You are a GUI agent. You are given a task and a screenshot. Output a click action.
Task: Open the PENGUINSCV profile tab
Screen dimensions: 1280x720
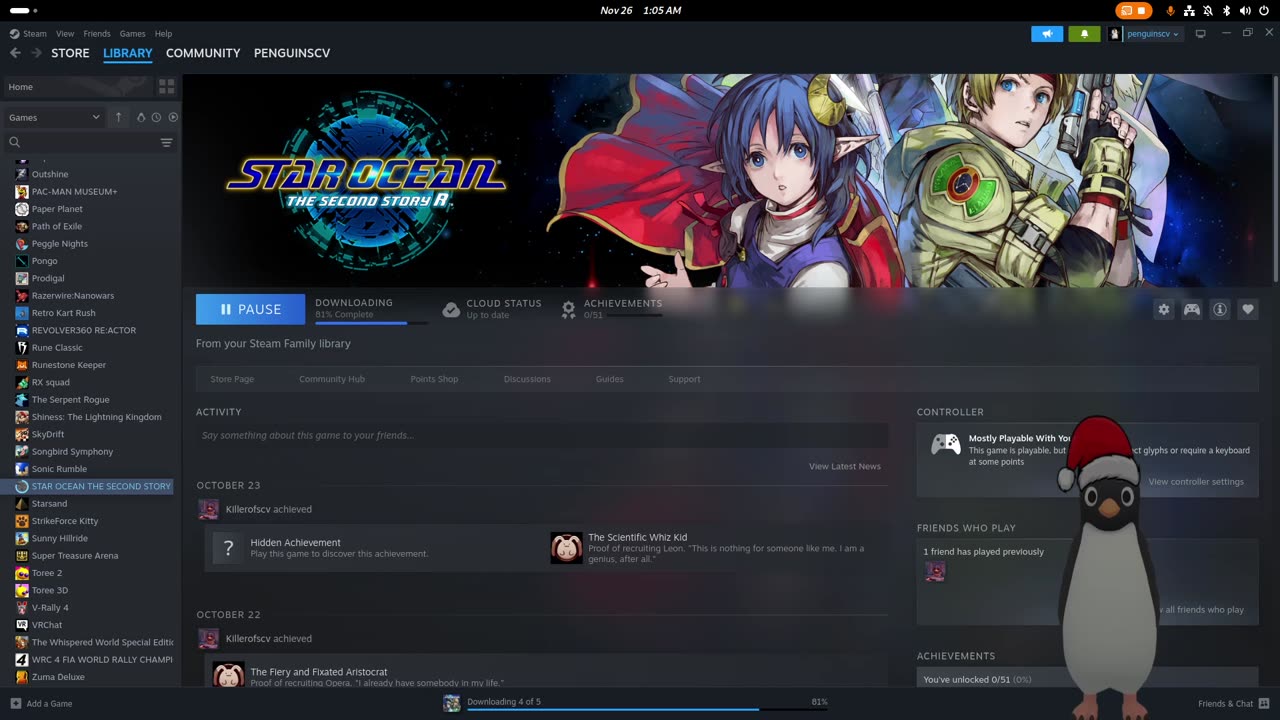292,53
